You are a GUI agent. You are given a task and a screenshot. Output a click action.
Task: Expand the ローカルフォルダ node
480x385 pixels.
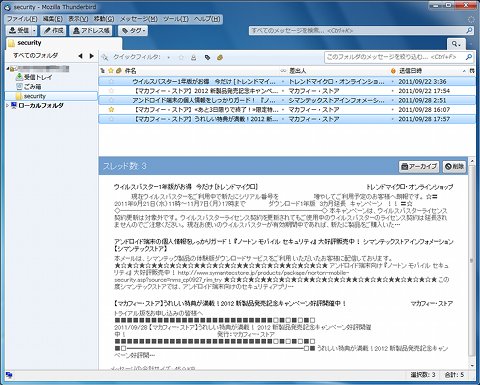pyautogui.click(x=8, y=106)
